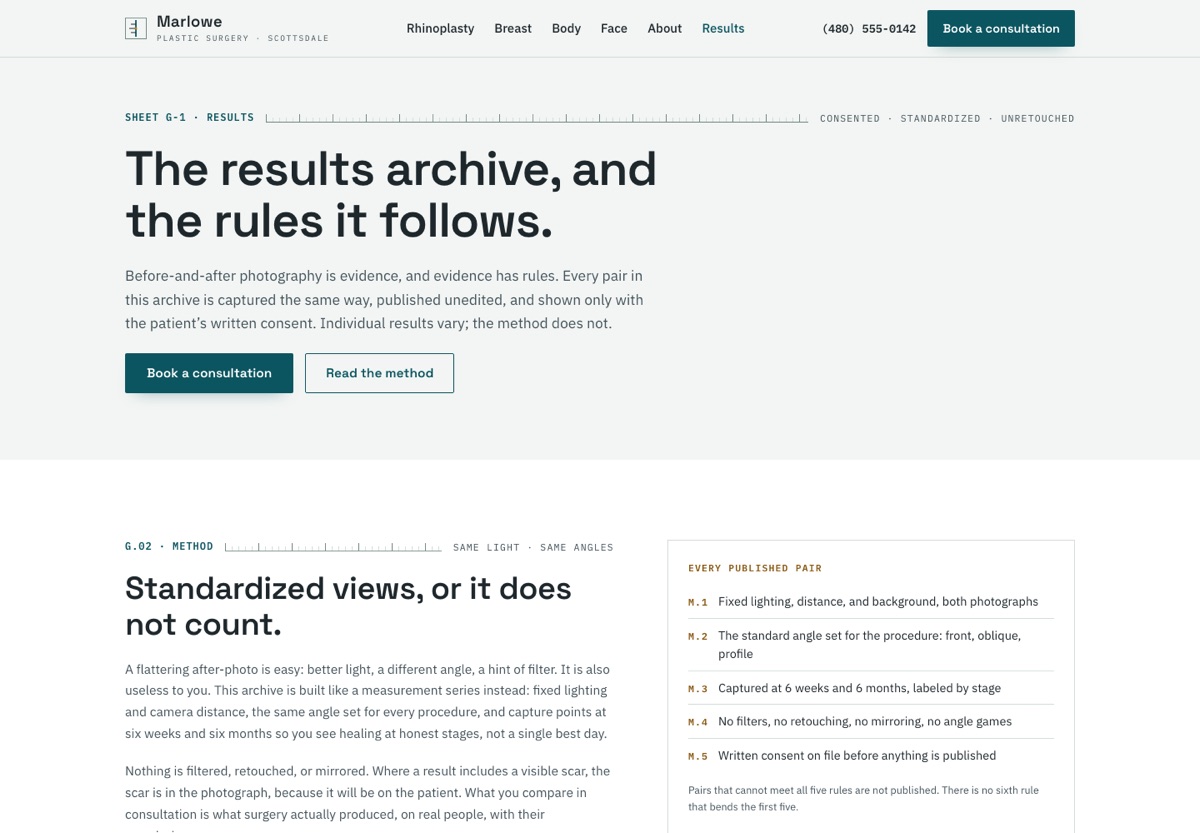Open the Read the method button
Screen dimensions: 1200x833
coord(379,373)
